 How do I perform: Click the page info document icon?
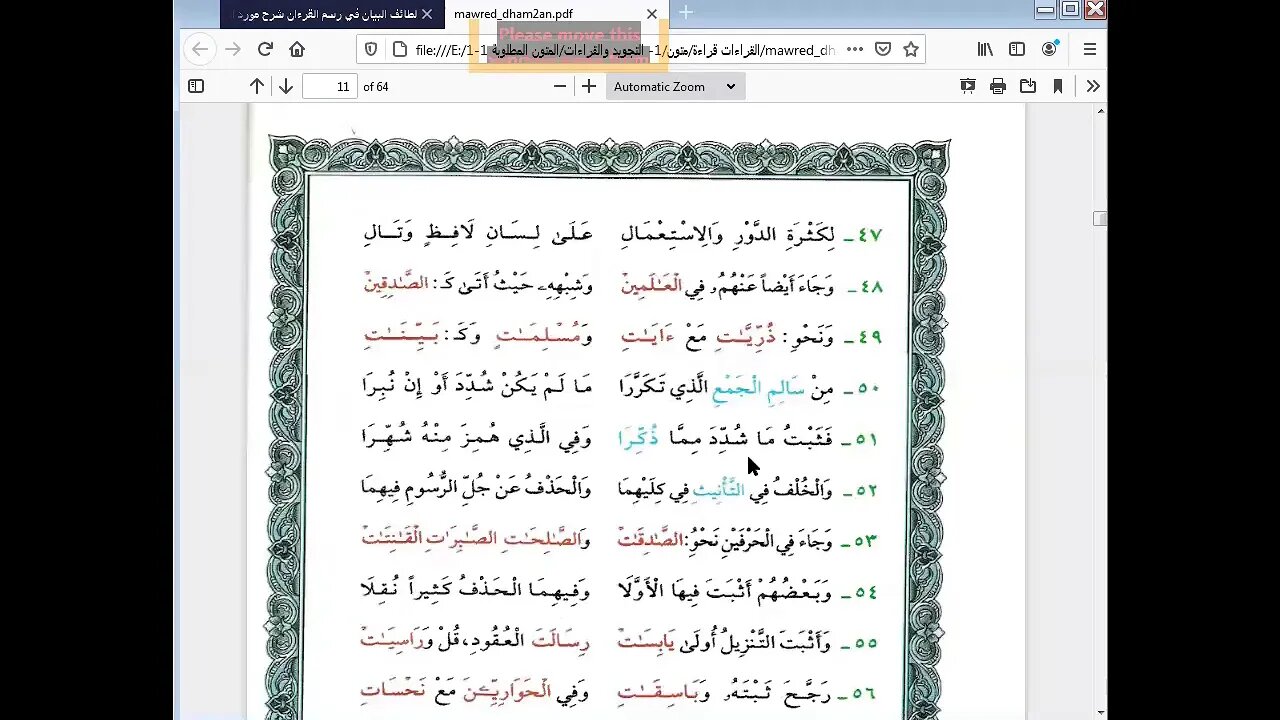[399, 49]
